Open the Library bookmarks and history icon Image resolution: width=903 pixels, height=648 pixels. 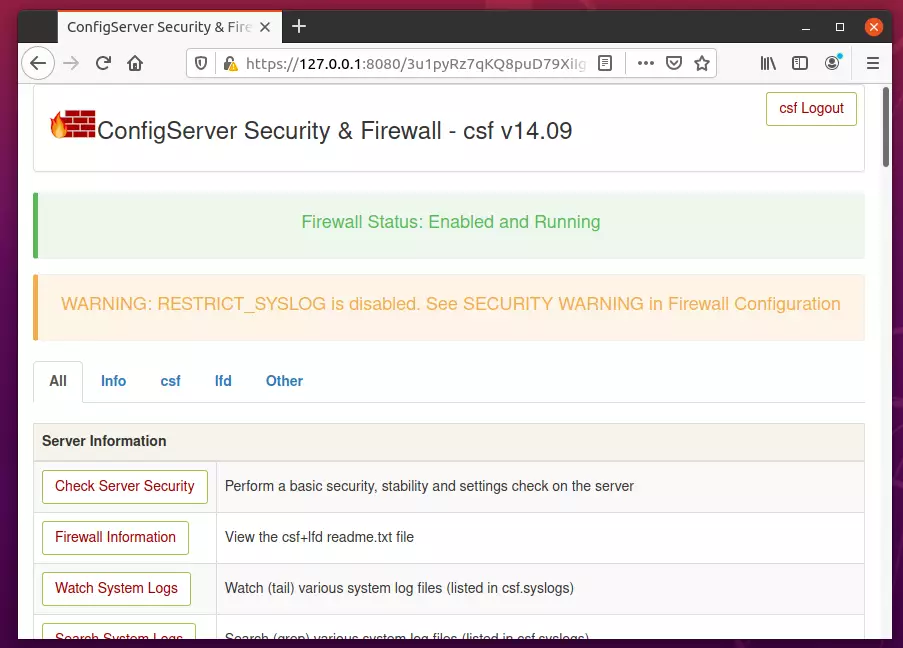(x=768, y=63)
